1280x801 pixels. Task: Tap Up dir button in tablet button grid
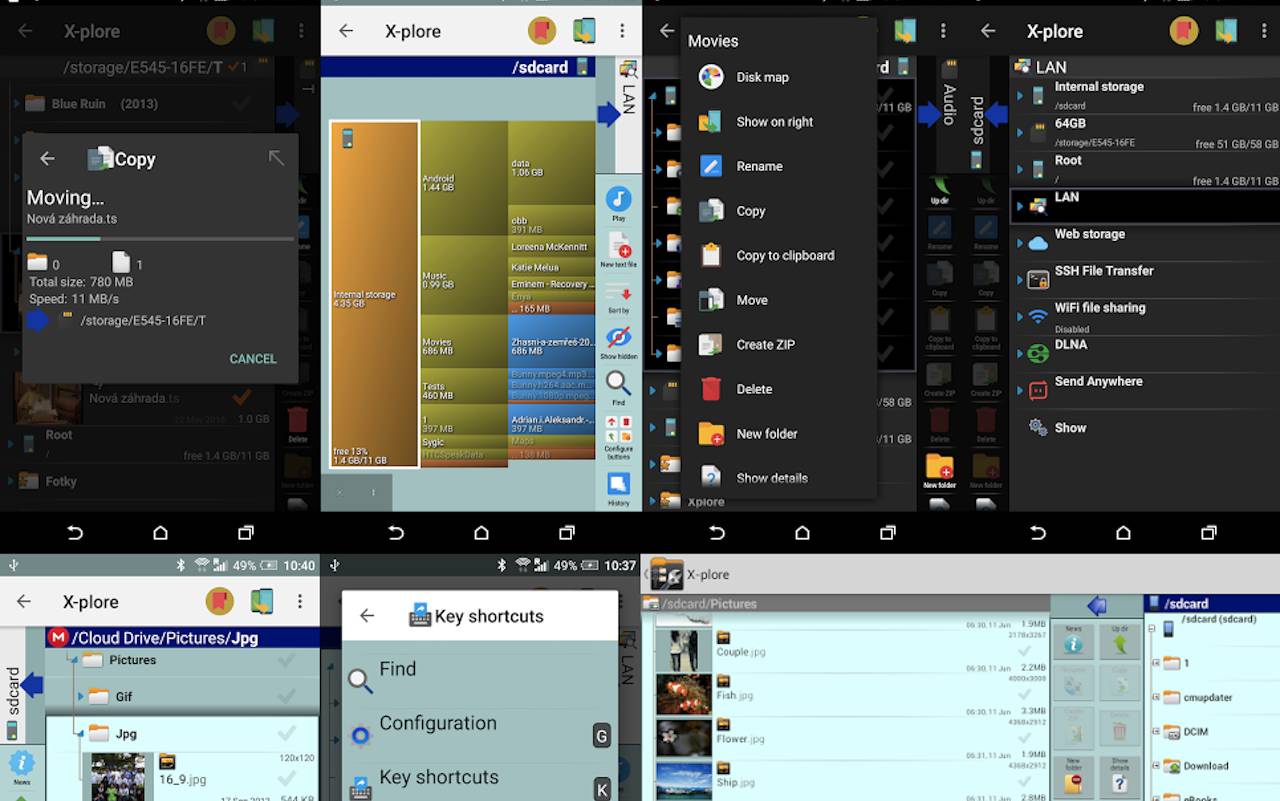coord(1120,641)
